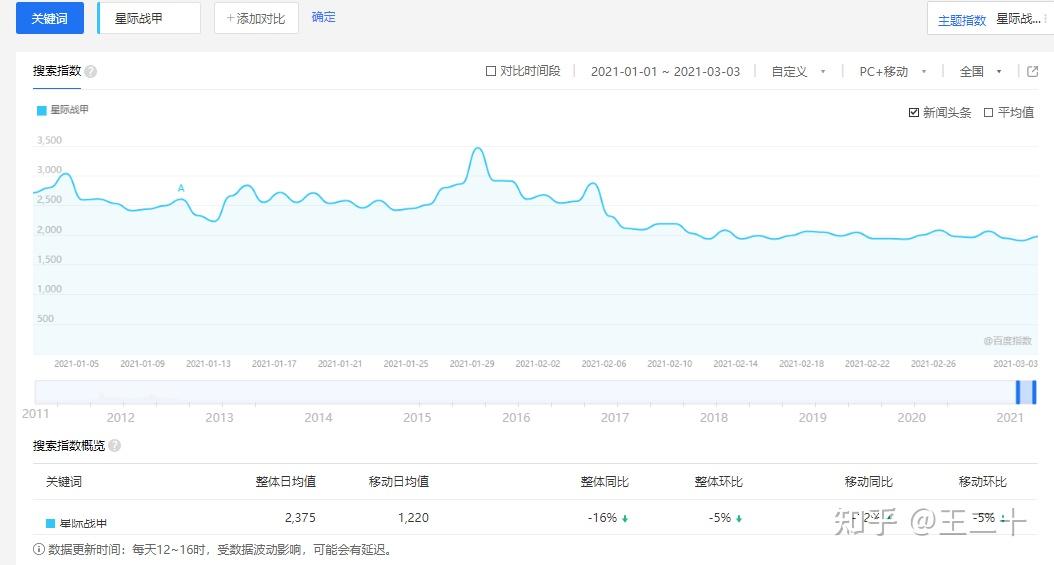Open the date range 2021-01-01 ~ 2021-03-03
This screenshot has width=1054, height=565.
click(x=665, y=71)
